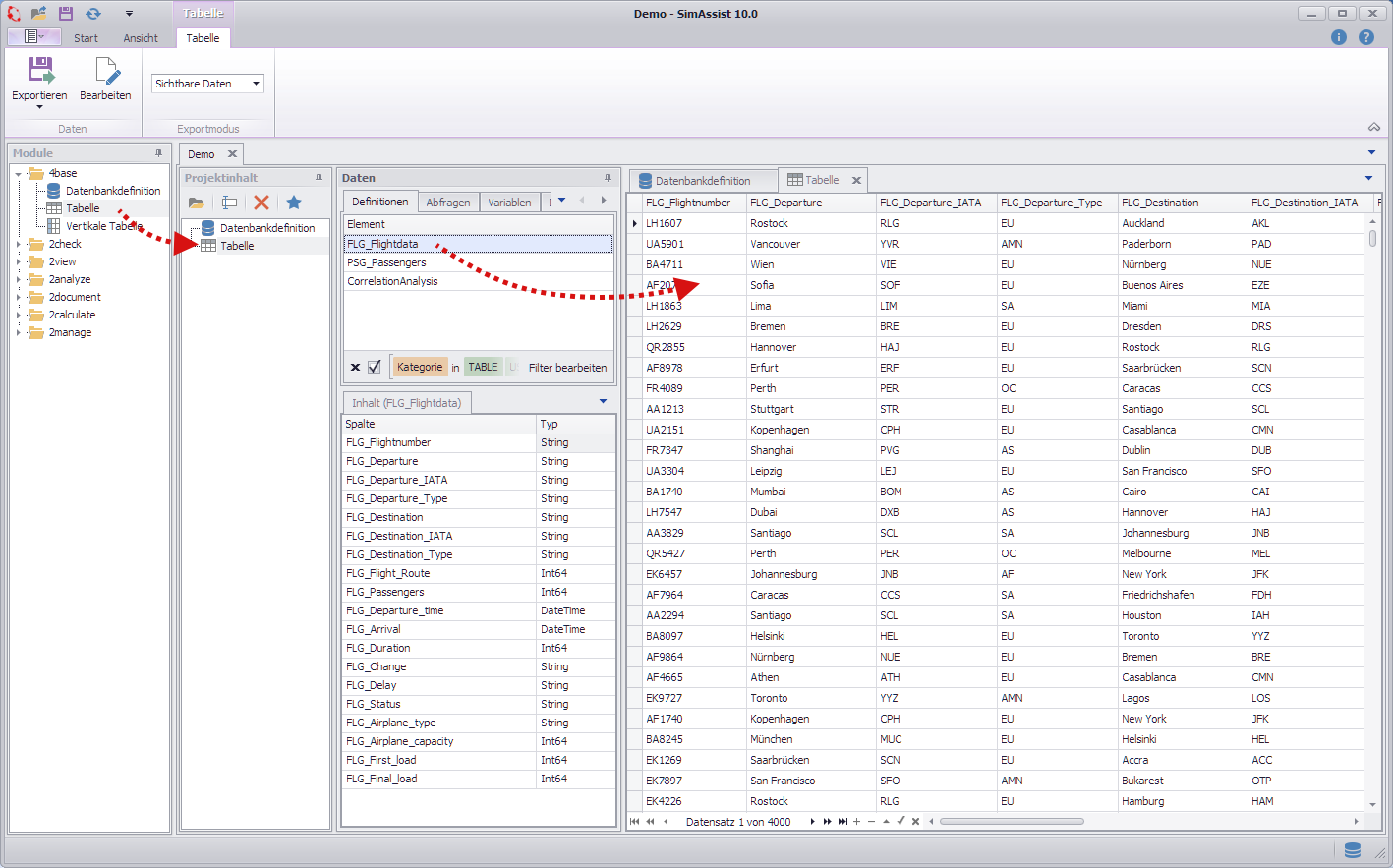The width and height of the screenshot is (1393, 868).
Task: Click the horizontal scrollbar below the data grid
Action: point(1013,821)
